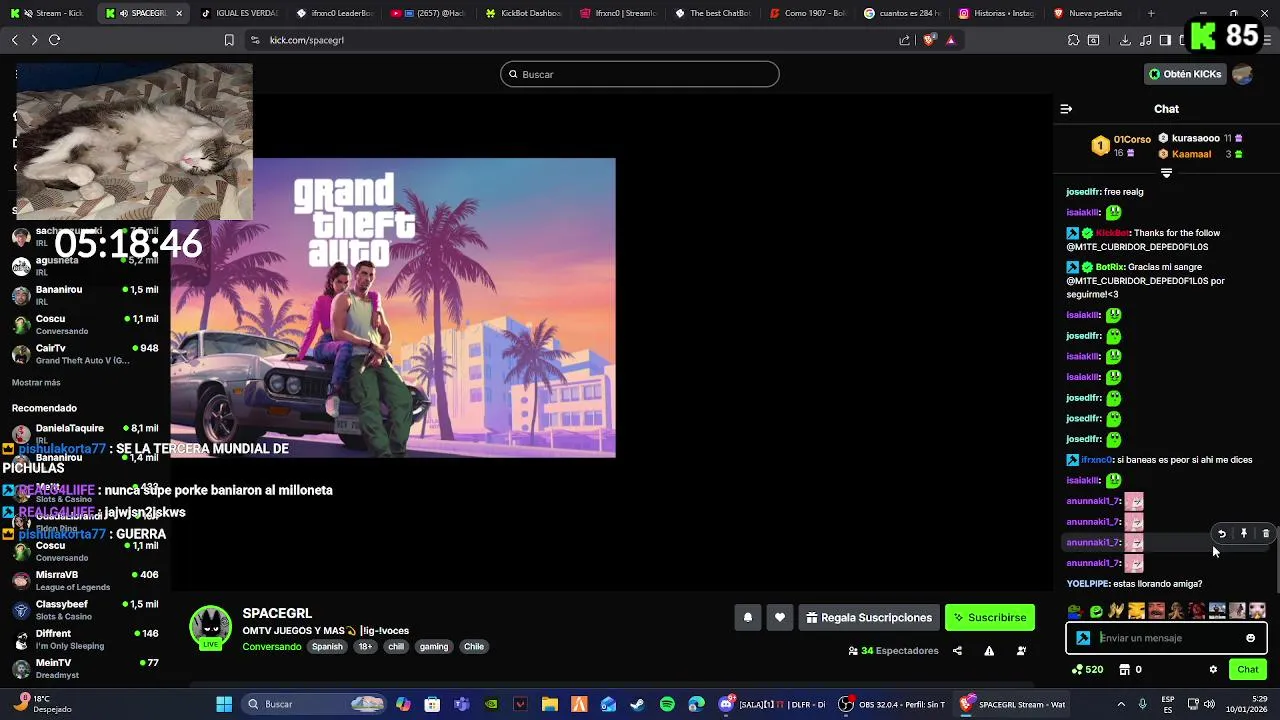Open OBS 32.0.4 window from taskbar
This screenshot has width=1280, height=720.
(892, 704)
